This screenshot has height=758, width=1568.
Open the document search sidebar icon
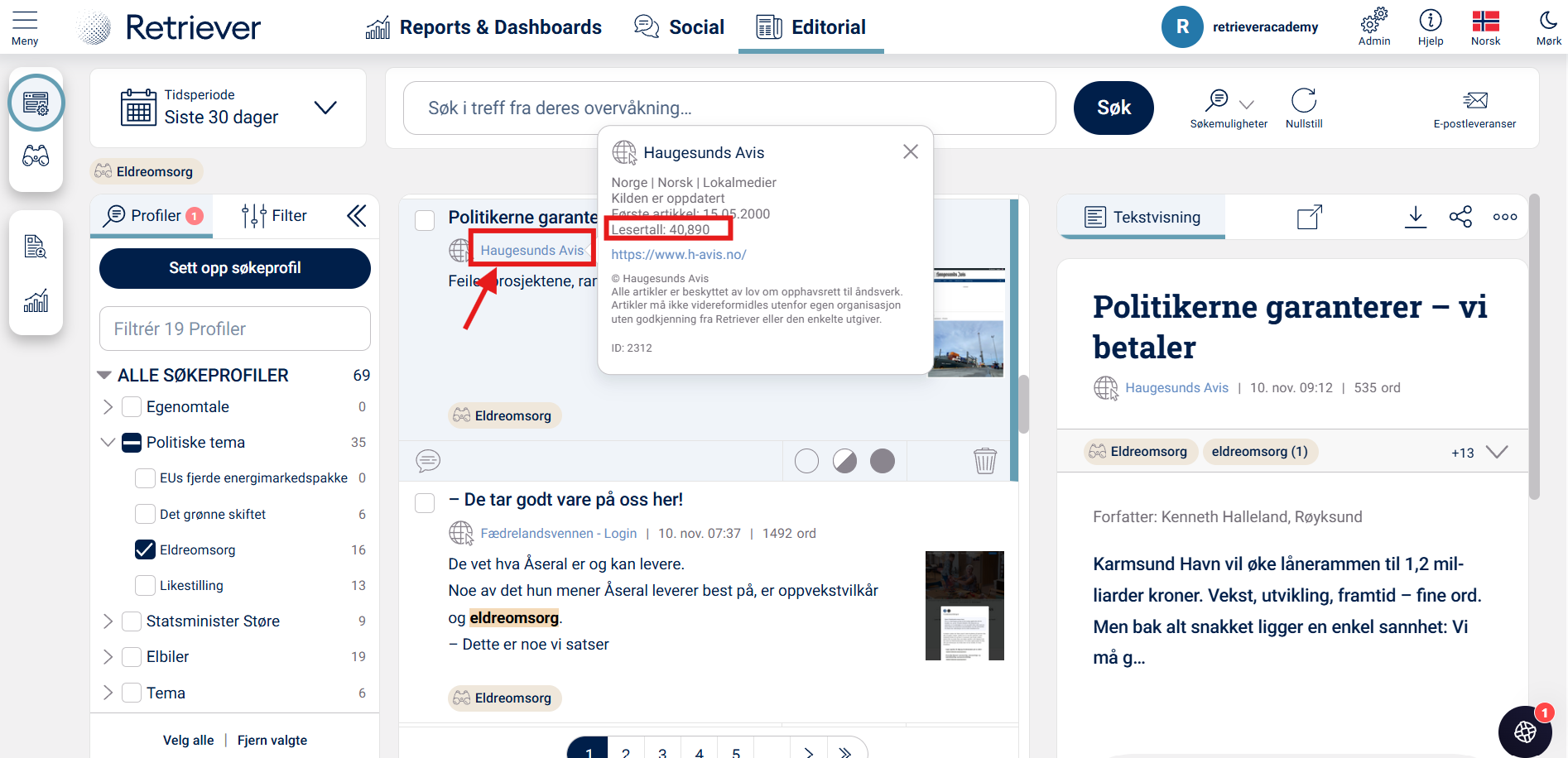36,247
